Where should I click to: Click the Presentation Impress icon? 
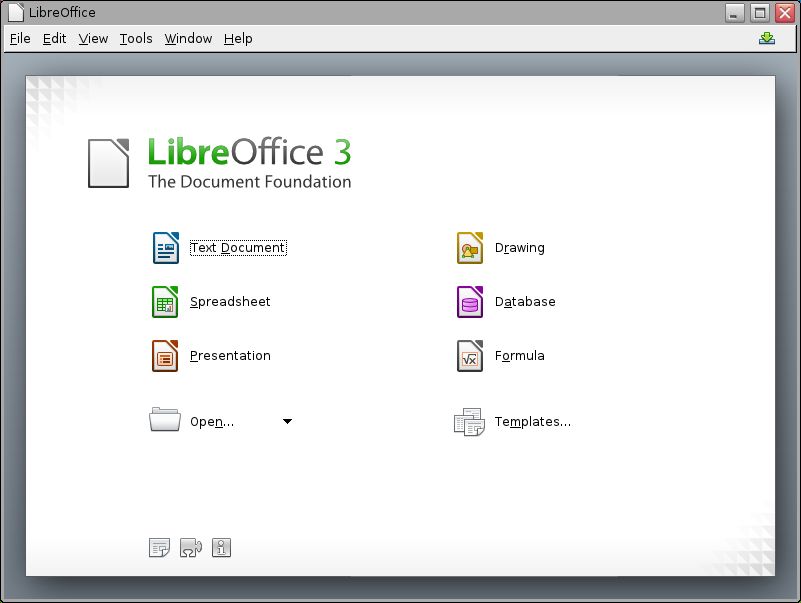[165, 356]
